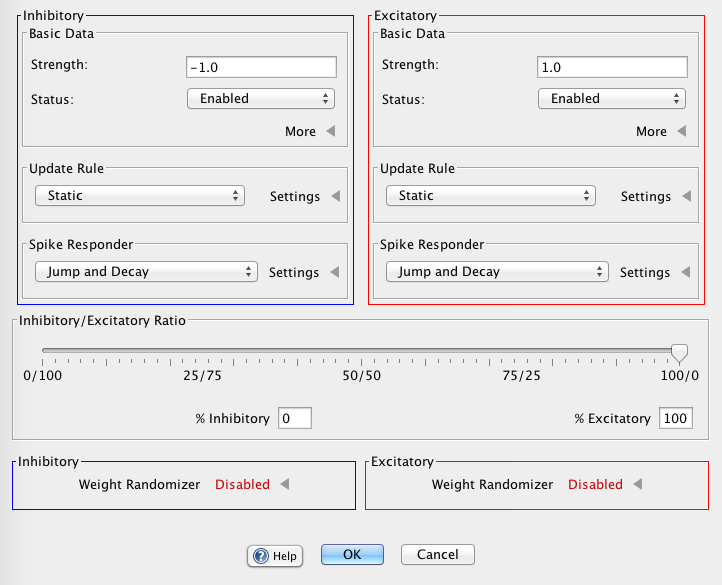Viewport: 722px width, 585px height.
Task: Click the Inhibitory Strength field
Action: click(262, 67)
